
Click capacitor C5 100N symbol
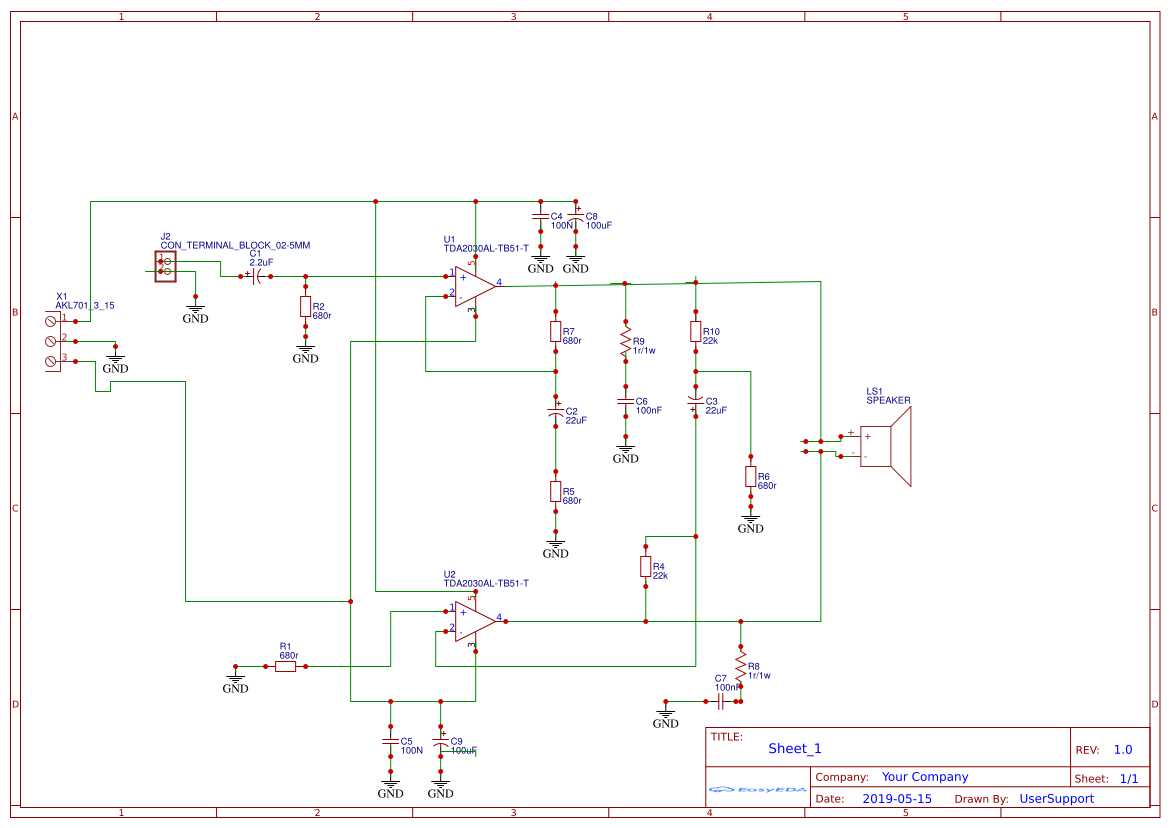pyautogui.click(x=390, y=741)
